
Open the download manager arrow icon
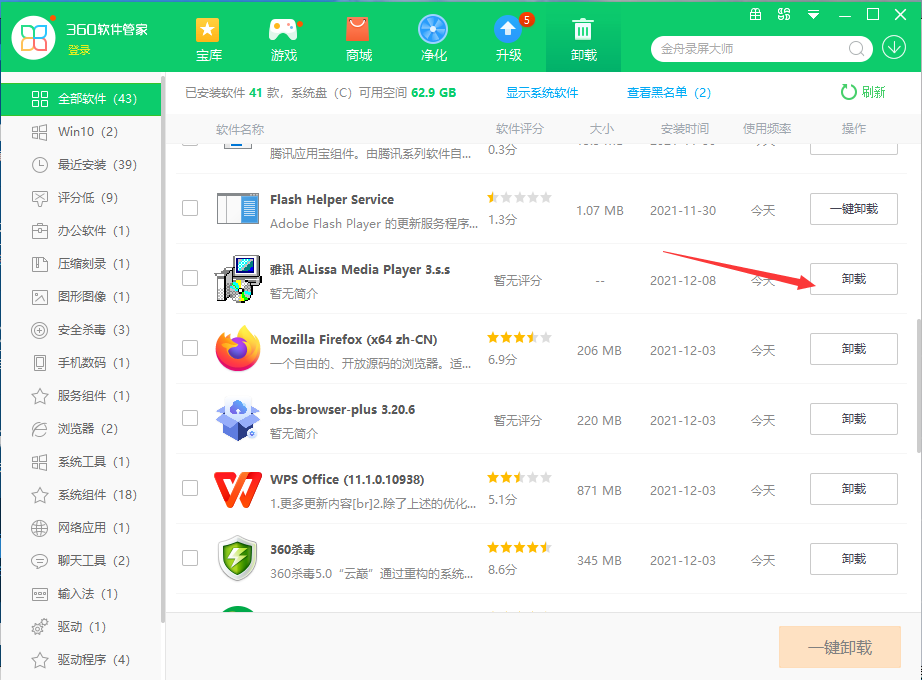click(894, 47)
